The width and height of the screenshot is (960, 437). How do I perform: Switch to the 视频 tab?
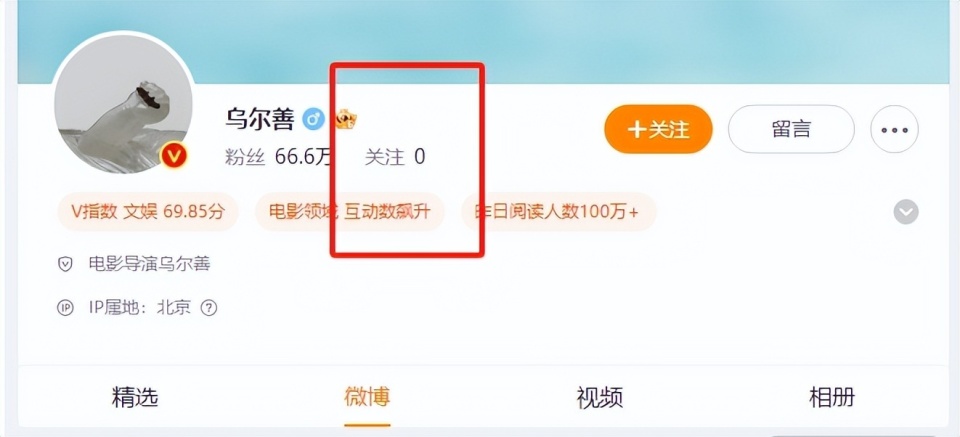coord(600,397)
